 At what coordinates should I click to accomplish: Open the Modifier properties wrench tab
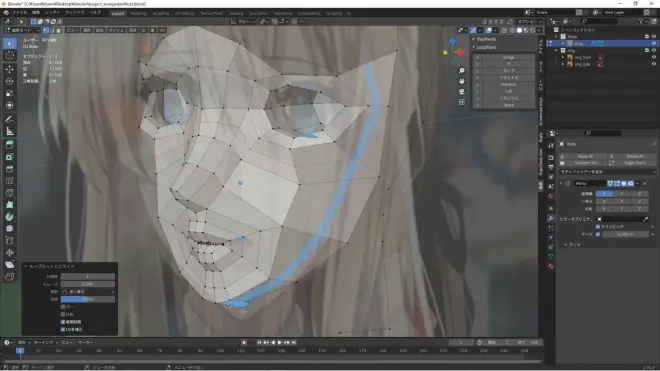click(551, 218)
